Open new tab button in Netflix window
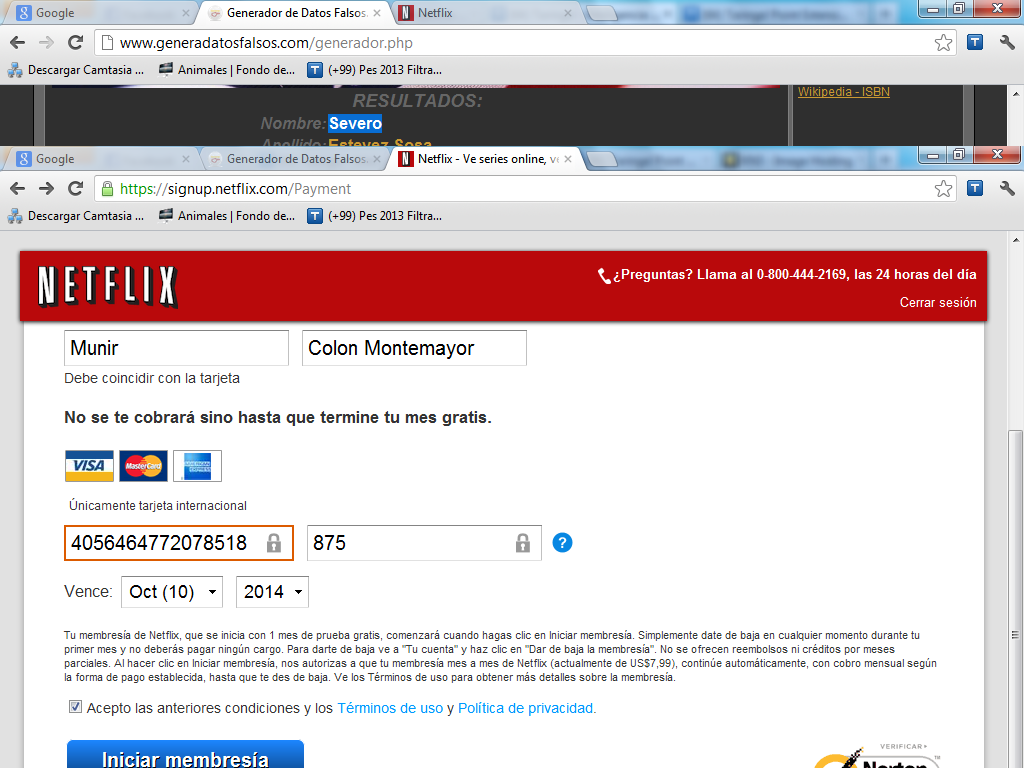Image resolution: width=1024 pixels, height=768 pixels. coord(601,159)
